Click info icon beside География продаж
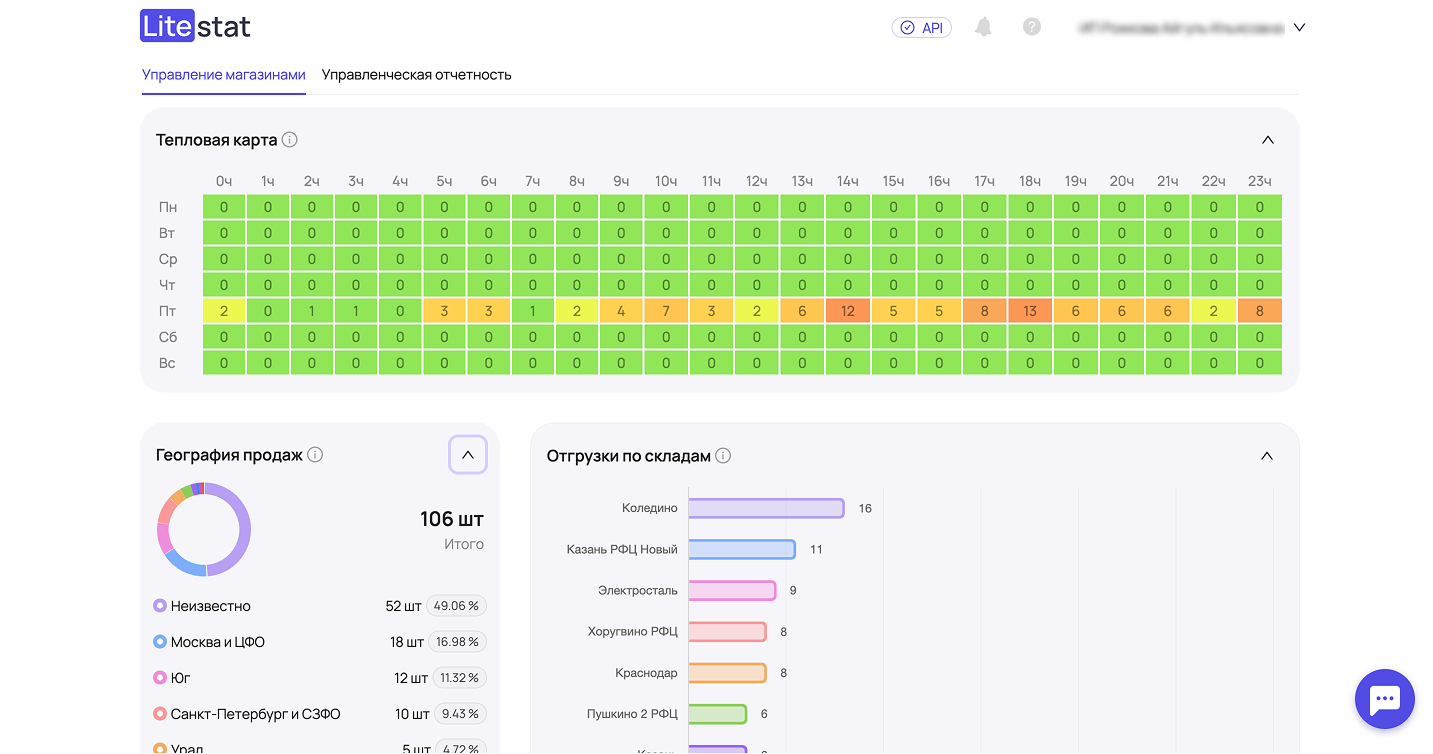Viewport: 1433px width, 754px height. click(315, 455)
